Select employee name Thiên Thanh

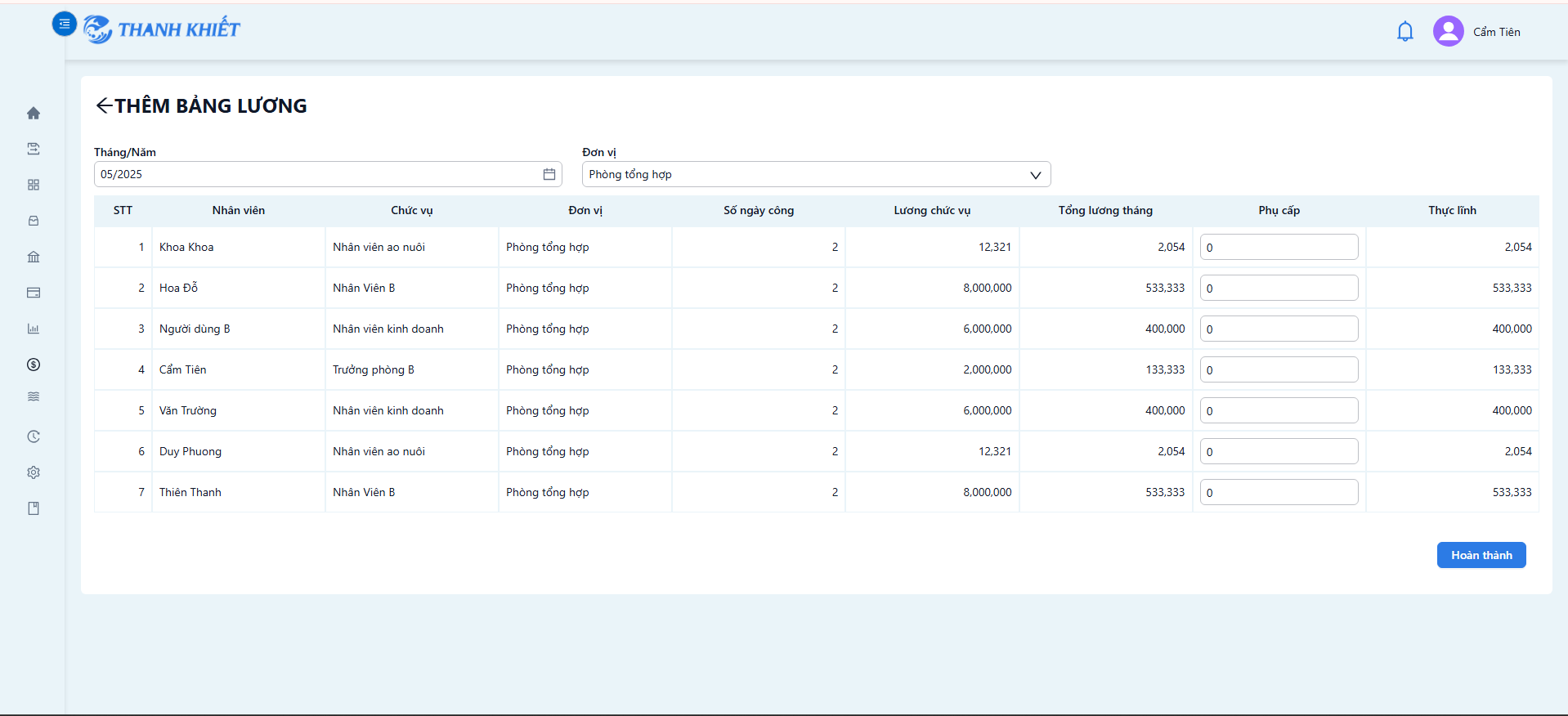(190, 492)
